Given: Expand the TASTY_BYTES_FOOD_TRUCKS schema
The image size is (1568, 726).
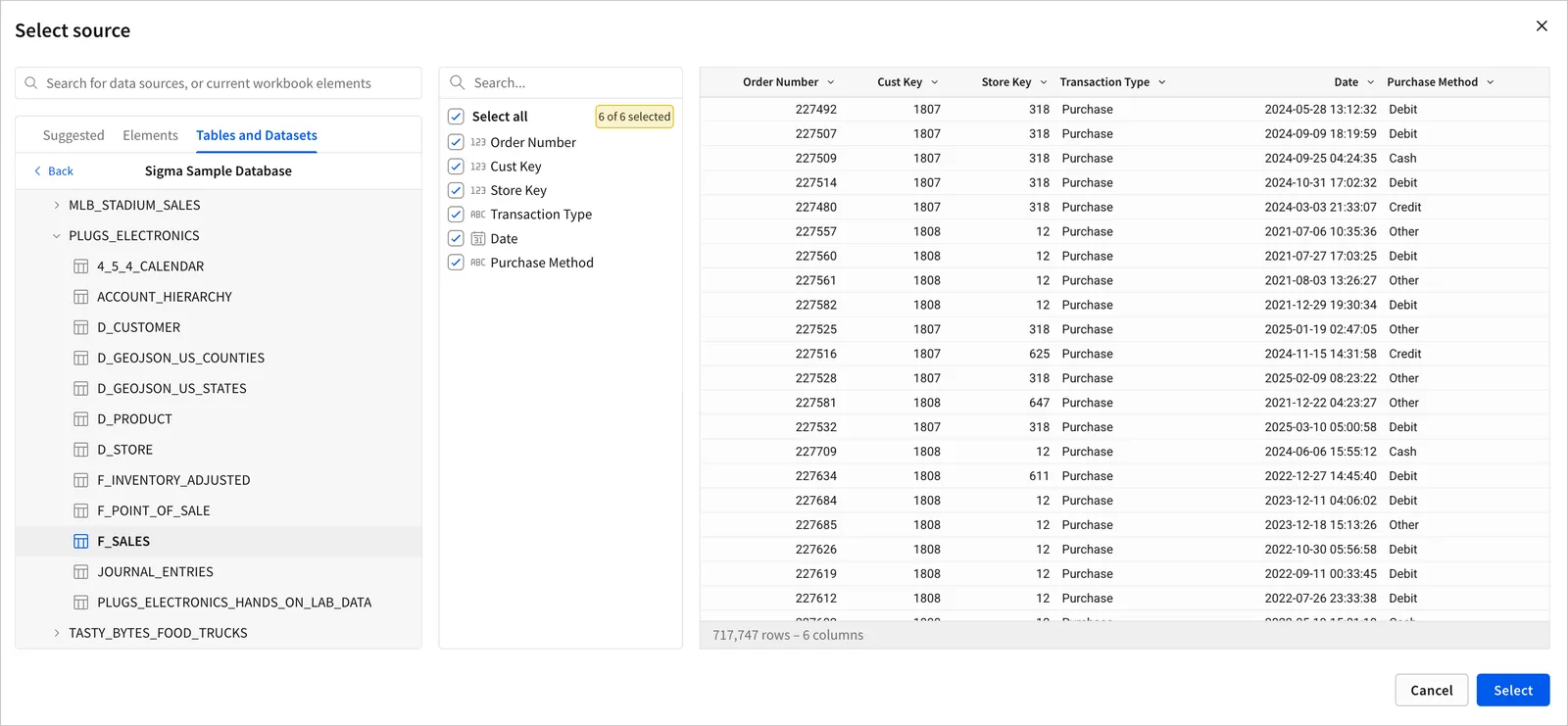Looking at the screenshot, I should 56,633.
